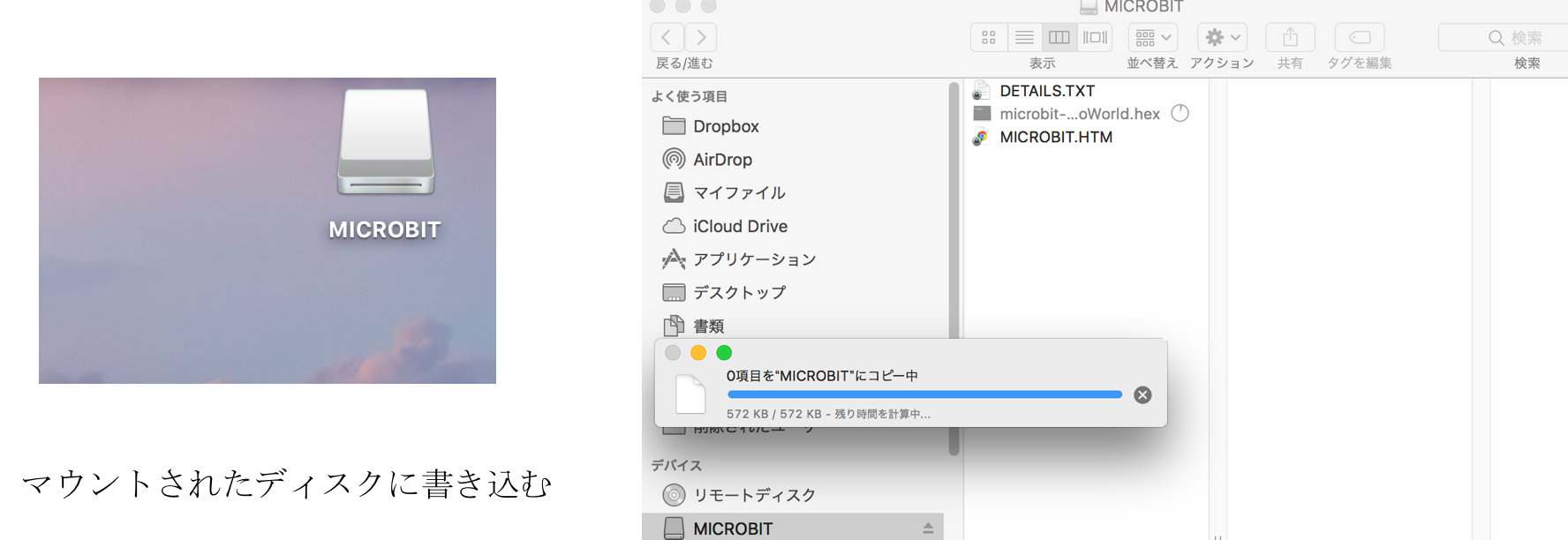Viewport: 1568px width, 540px height.
Task: Click the 572 KB copy status text
Action: (x=828, y=414)
